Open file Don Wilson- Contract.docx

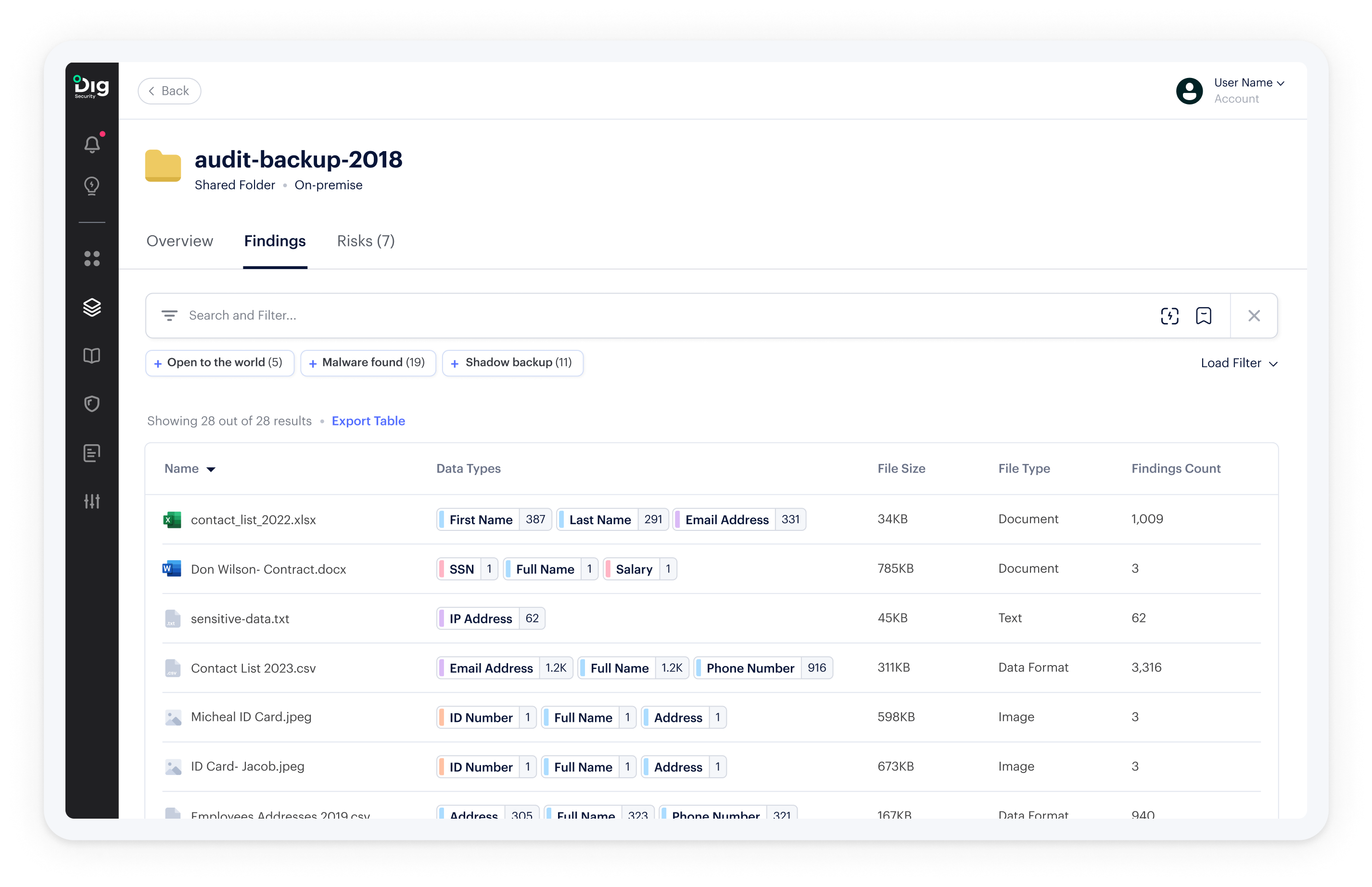(268, 570)
